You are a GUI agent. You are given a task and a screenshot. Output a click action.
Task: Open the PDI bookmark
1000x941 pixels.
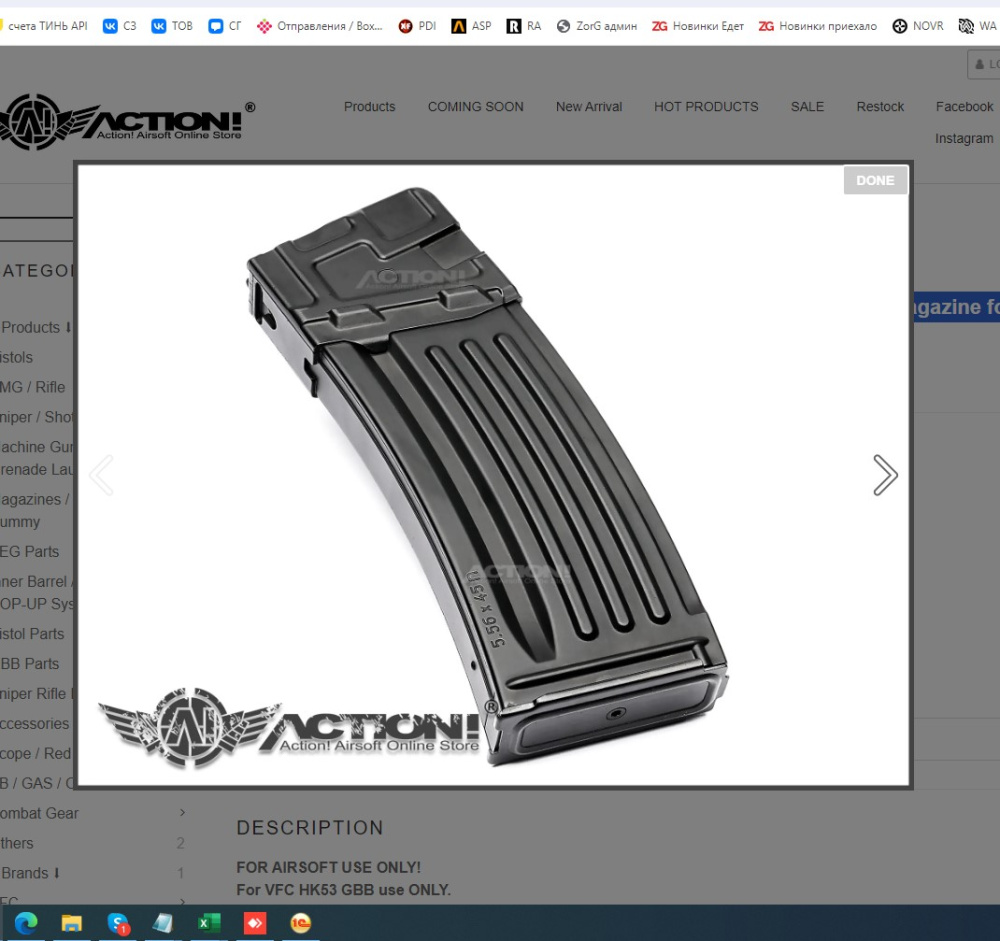pyautogui.click(x=417, y=26)
